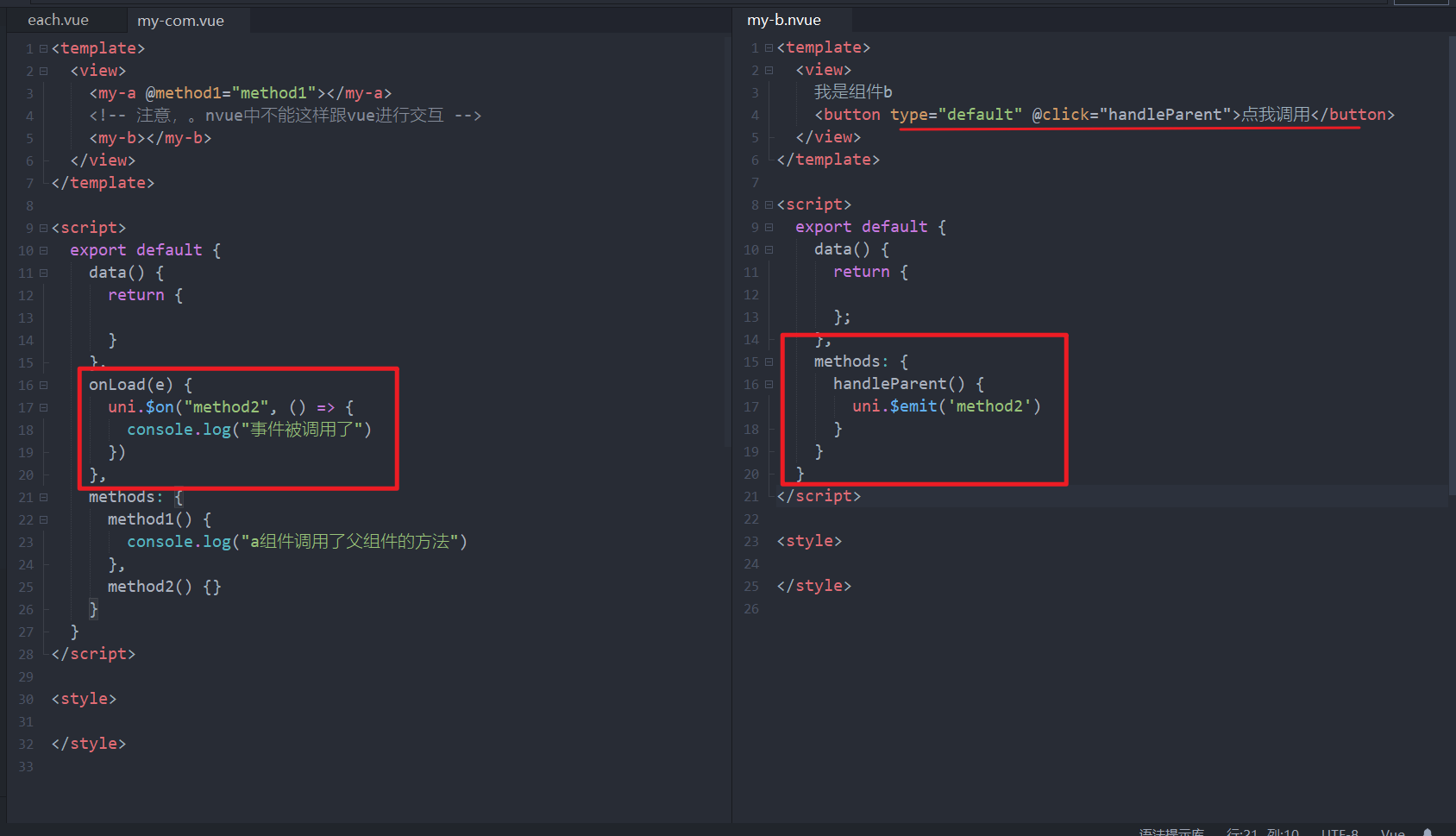Viewport: 1456px width, 836px height.
Task: Click the opening style tag on line 30, left editor
Action: pos(84,699)
